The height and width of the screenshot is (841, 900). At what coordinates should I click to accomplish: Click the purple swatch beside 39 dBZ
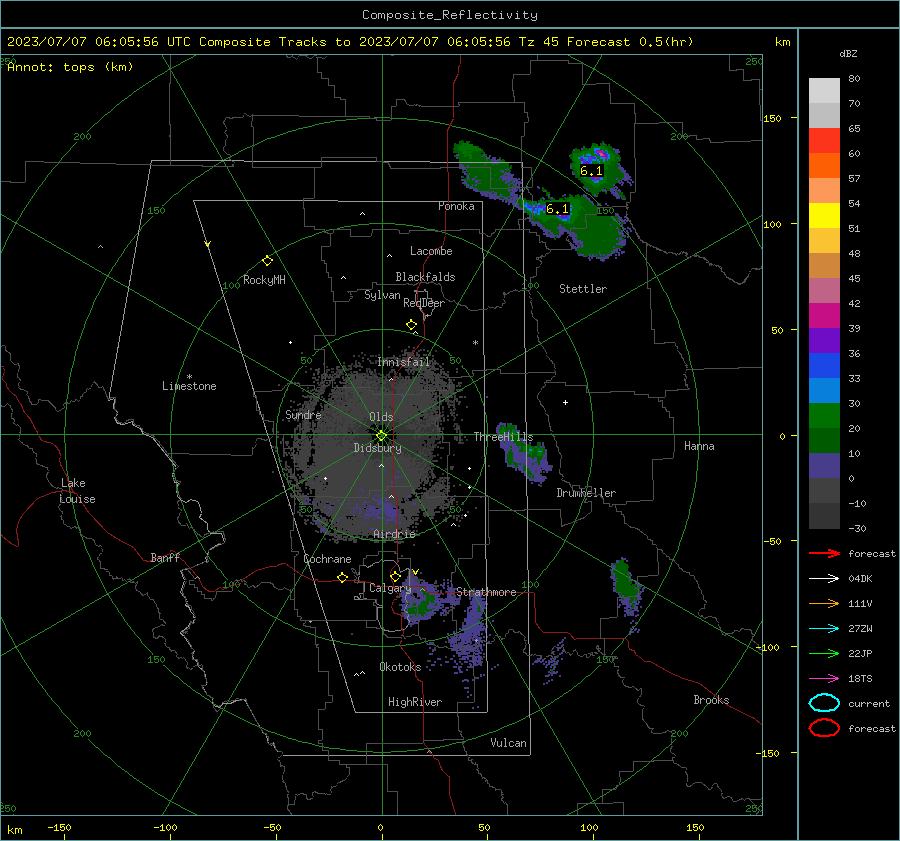824,340
